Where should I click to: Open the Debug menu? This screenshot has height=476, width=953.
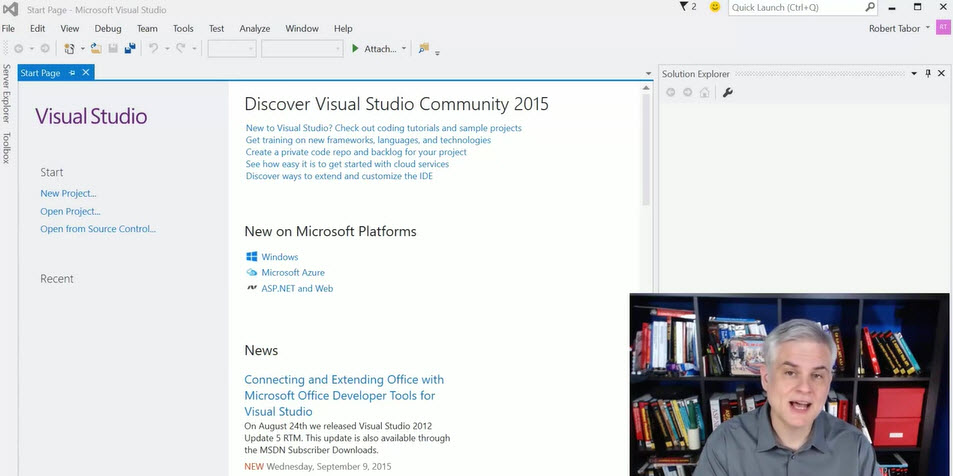point(108,29)
